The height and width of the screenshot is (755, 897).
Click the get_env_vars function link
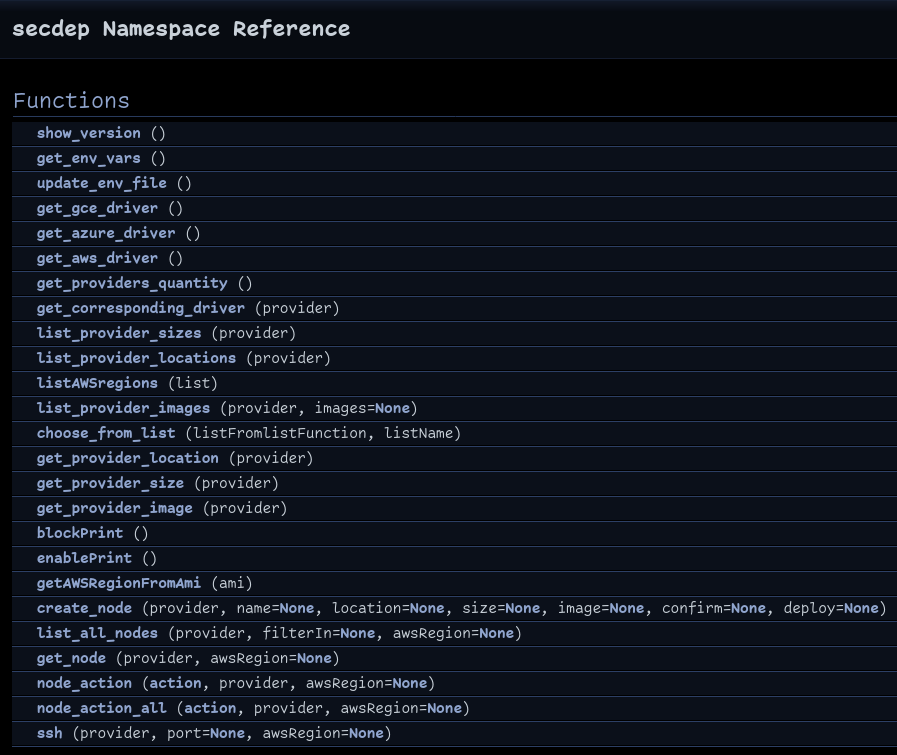[88, 158]
